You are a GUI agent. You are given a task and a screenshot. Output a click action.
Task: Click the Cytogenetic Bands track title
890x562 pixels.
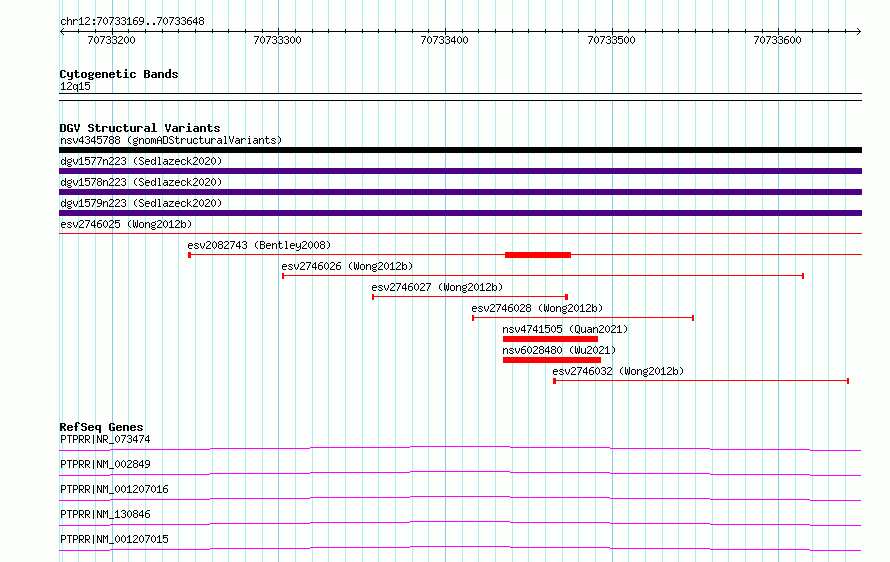pyautogui.click(x=119, y=74)
